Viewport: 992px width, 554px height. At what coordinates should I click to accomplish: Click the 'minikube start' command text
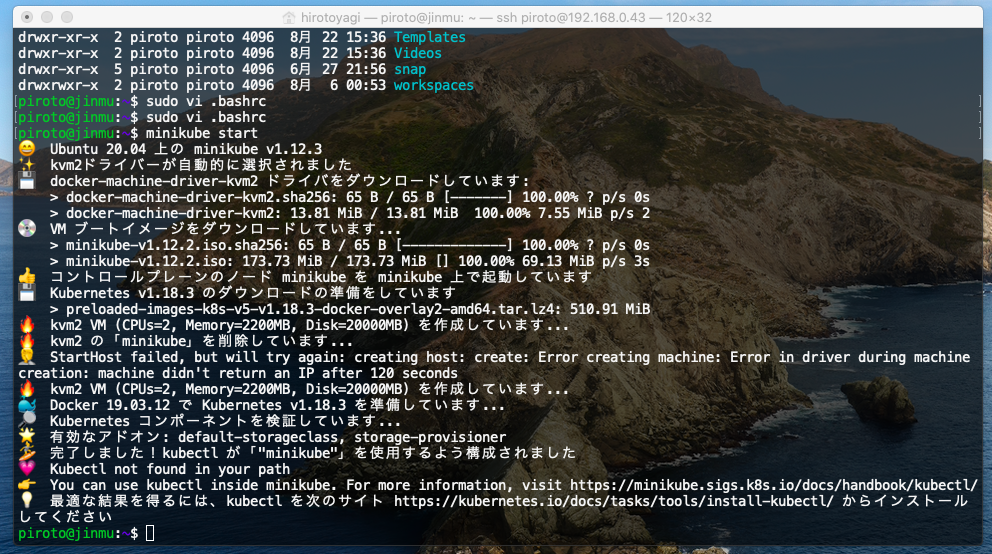click(201, 133)
